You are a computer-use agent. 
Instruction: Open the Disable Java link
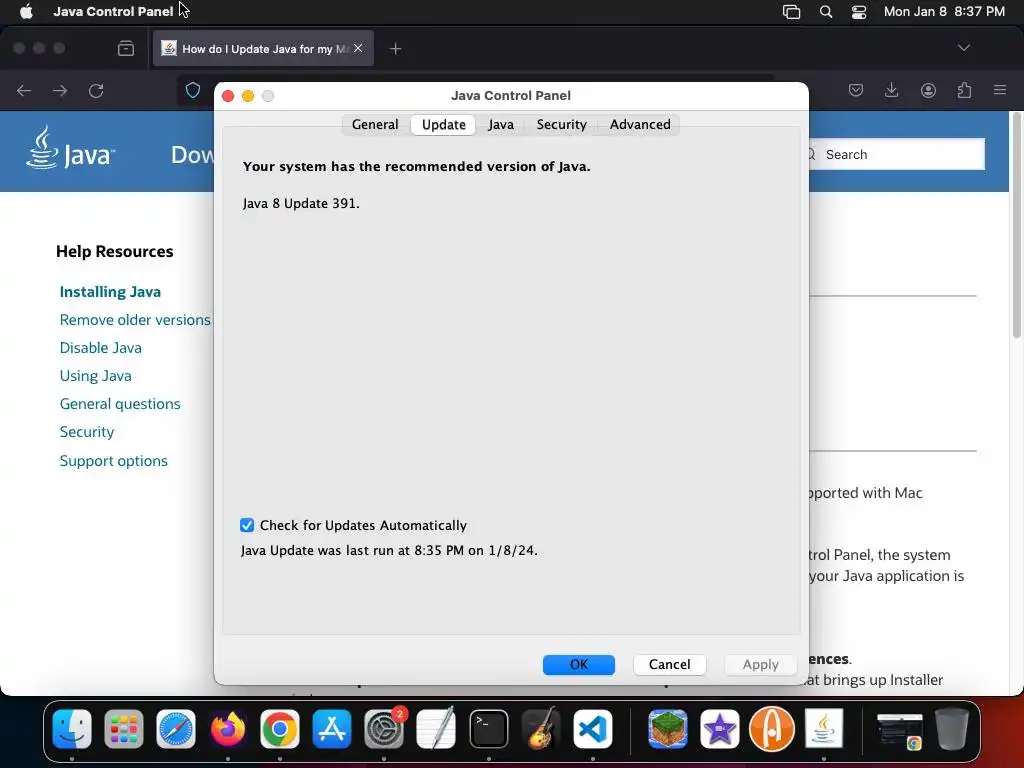(x=101, y=348)
